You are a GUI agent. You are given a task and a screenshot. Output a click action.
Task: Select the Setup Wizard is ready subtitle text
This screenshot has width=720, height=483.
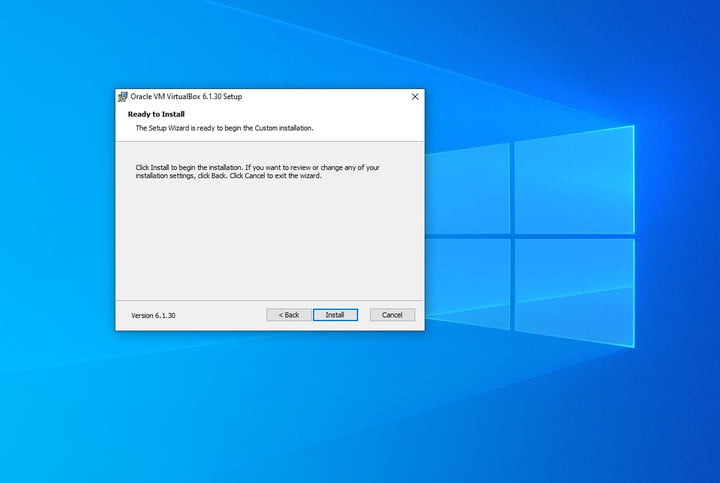point(224,128)
